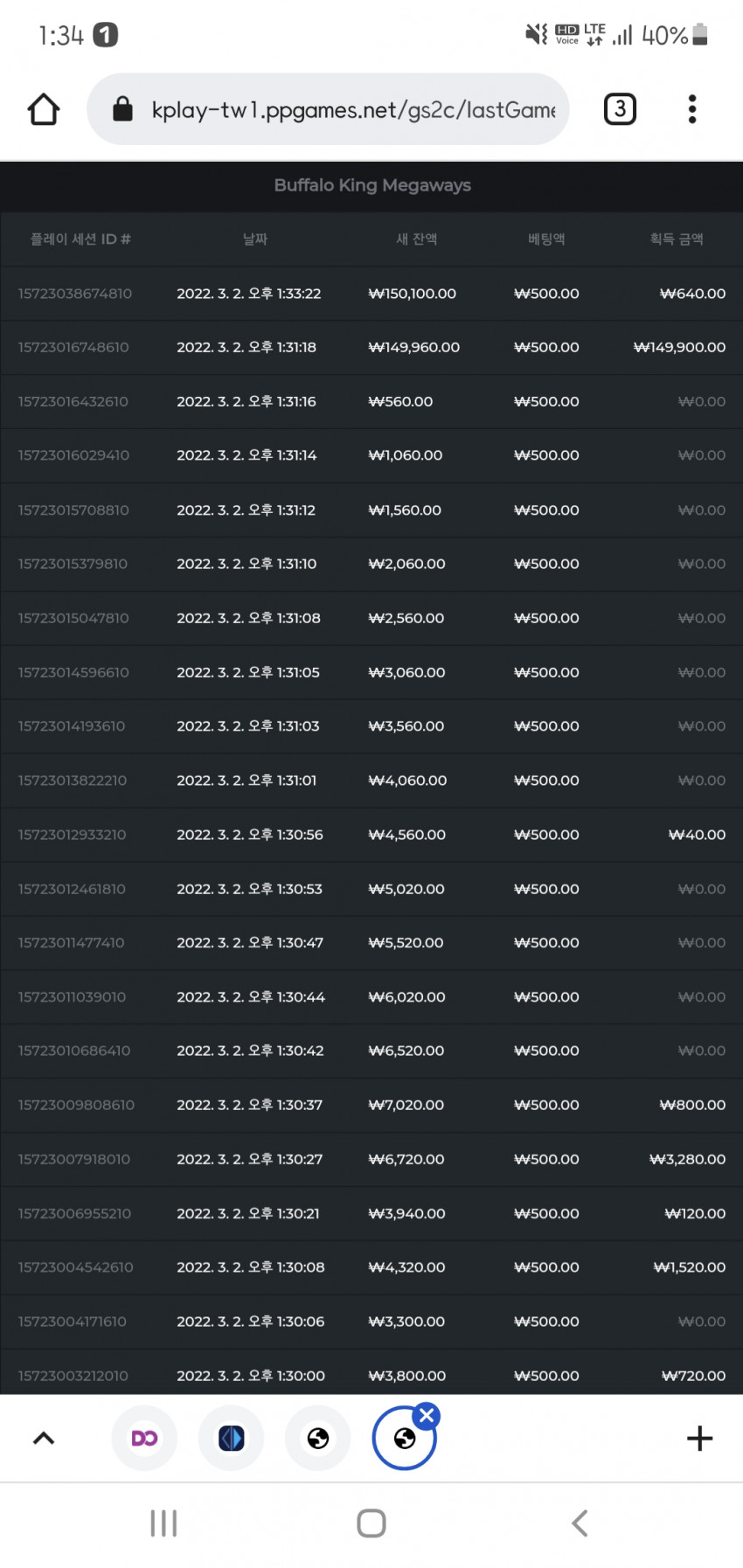
Task: Add a new tab with plus icon
Action: pos(699,1439)
